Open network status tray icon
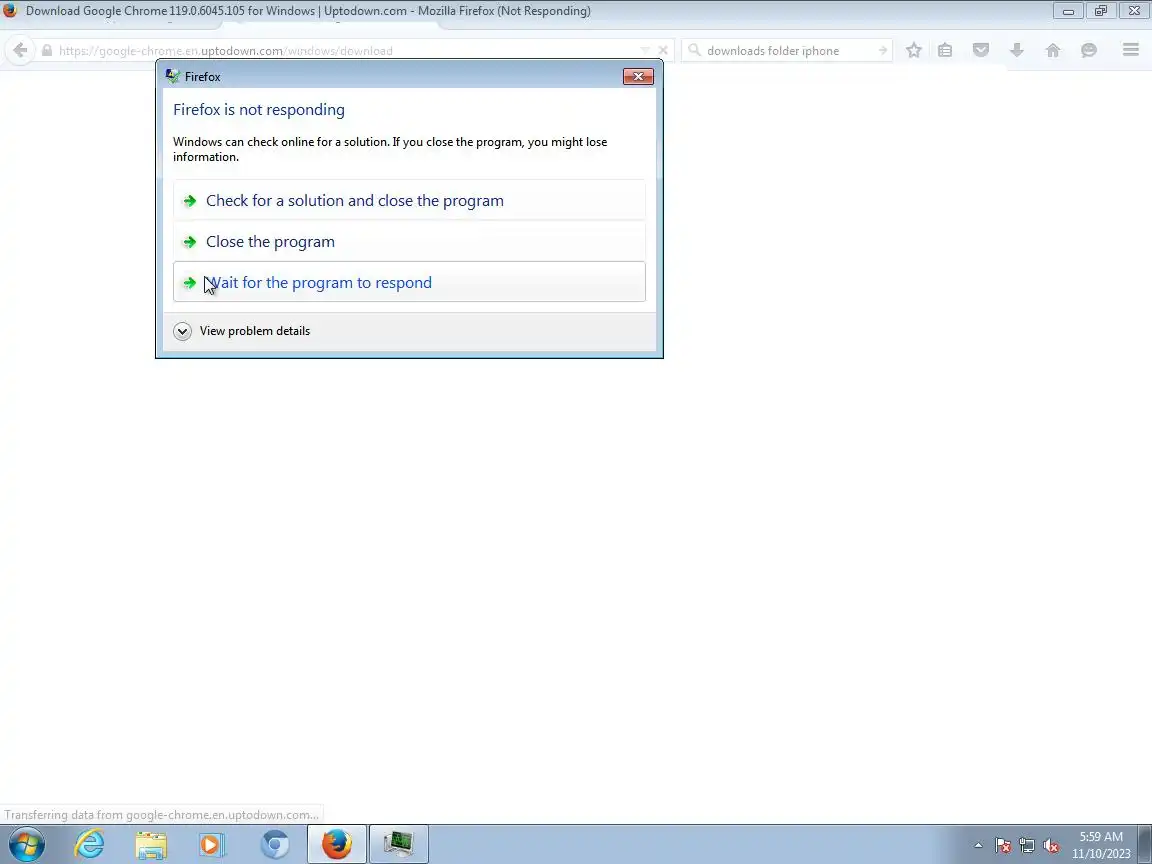 click(1027, 846)
